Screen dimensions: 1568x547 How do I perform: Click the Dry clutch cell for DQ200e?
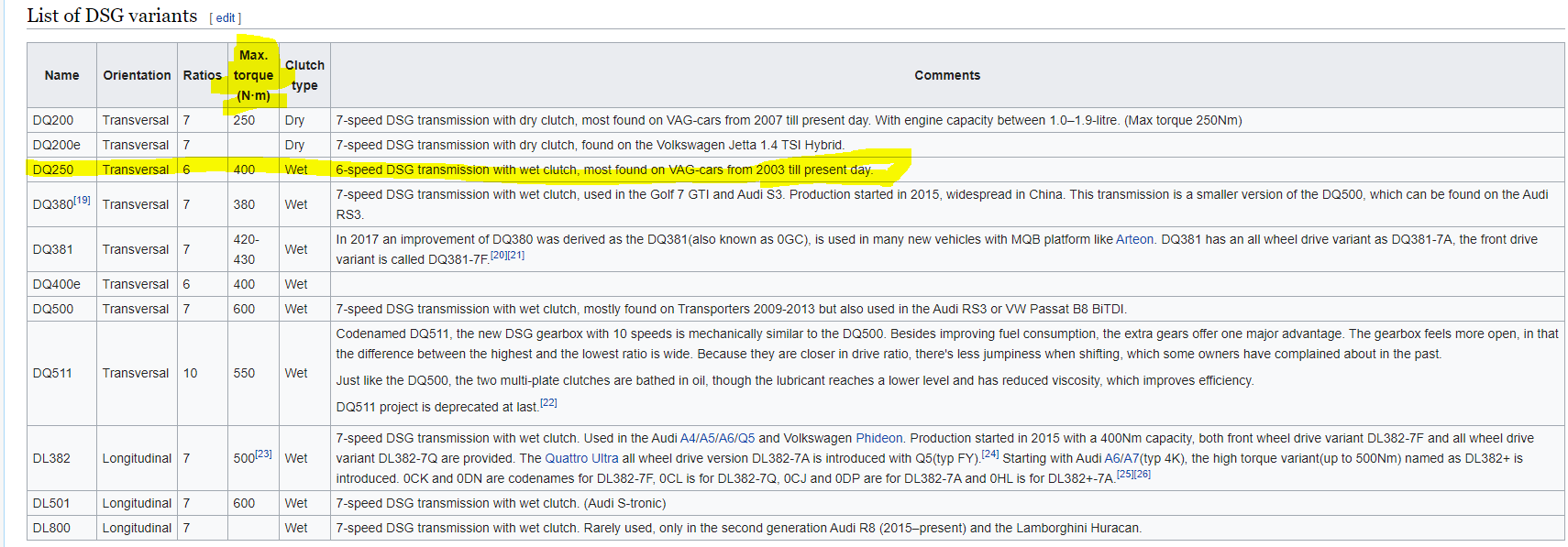(304, 145)
